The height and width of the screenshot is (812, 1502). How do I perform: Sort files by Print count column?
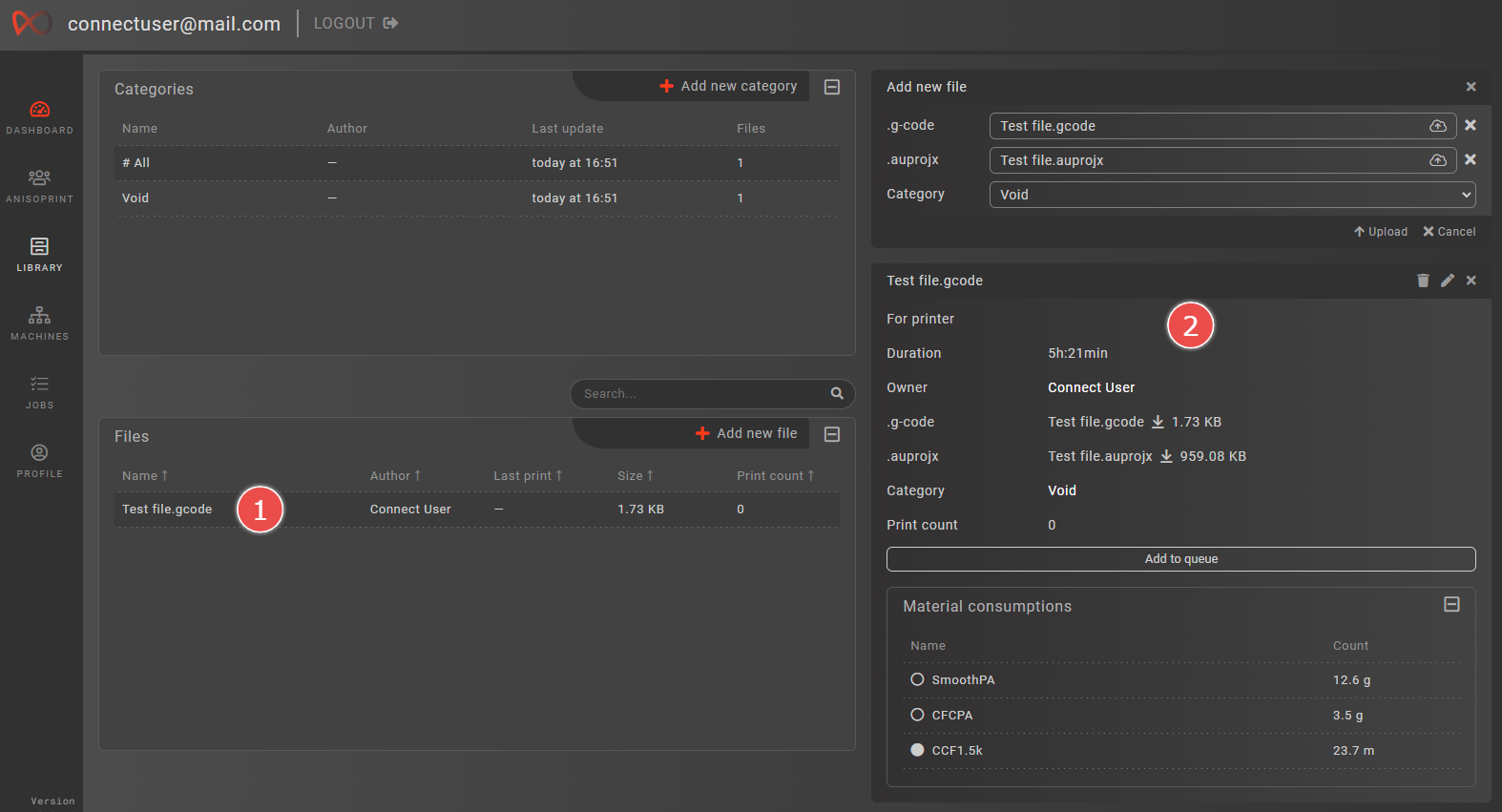click(776, 475)
